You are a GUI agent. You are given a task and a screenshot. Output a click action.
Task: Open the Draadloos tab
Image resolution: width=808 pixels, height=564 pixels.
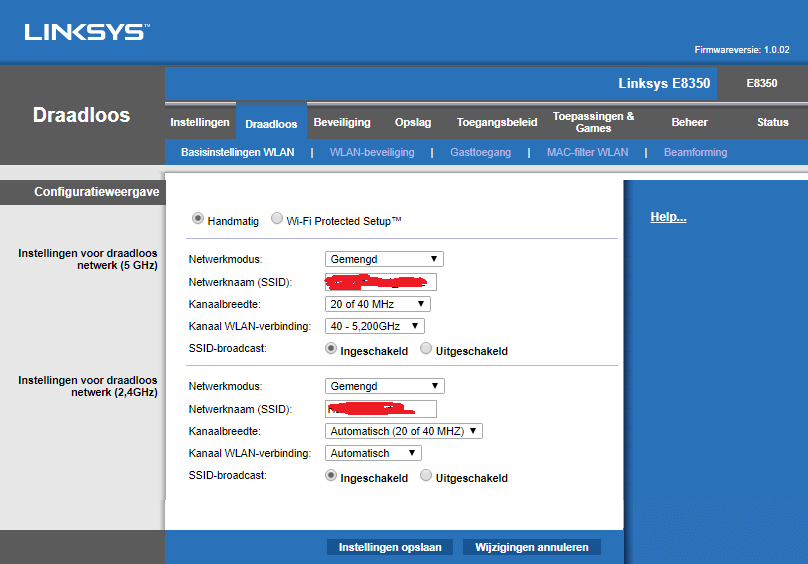271,124
